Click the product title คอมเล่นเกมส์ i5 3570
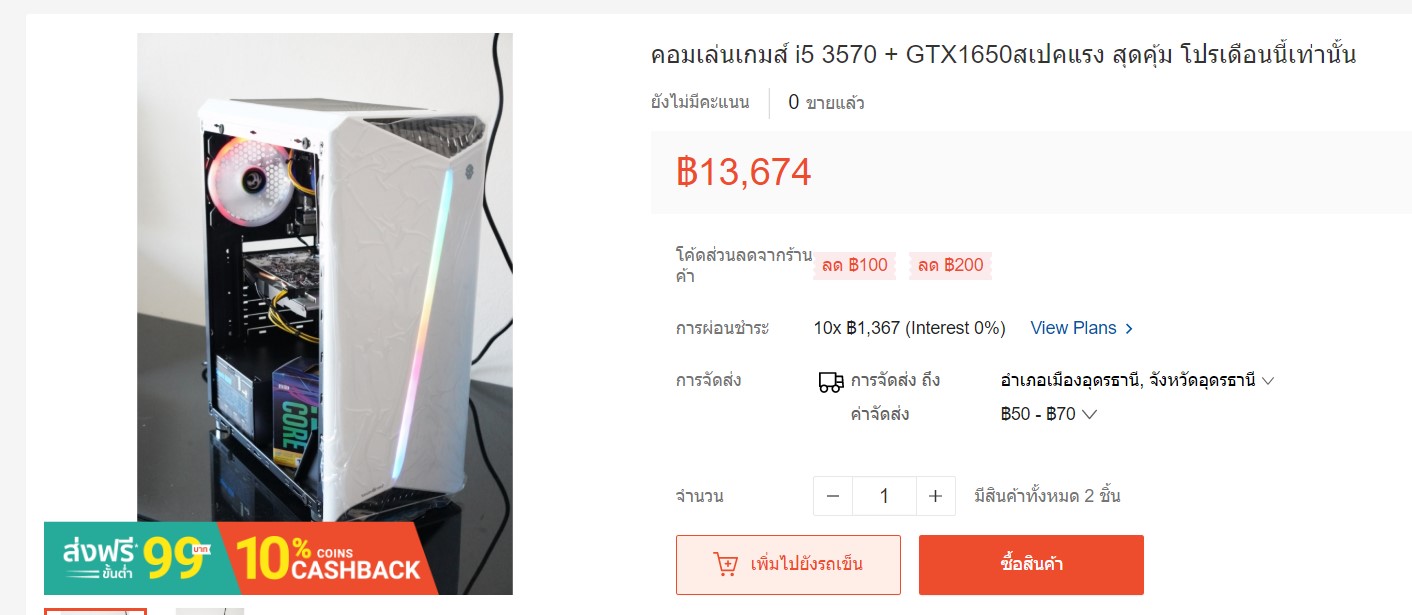Image resolution: width=1412 pixels, height=615 pixels. click(x=1003, y=54)
